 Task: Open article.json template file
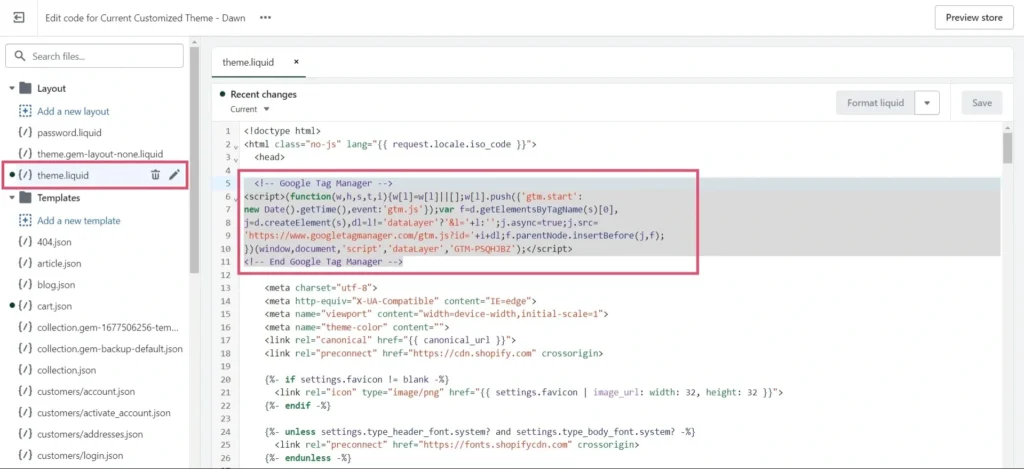(x=59, y=264)
